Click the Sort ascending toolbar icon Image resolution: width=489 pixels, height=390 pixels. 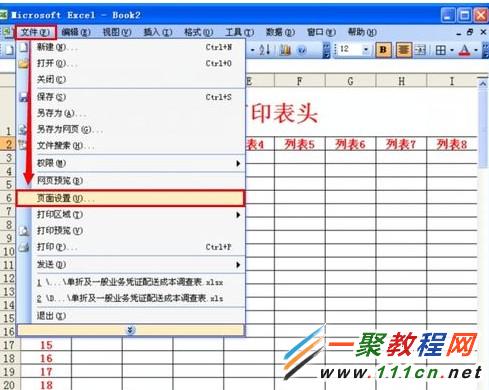pyautogui.click(x=265, y=50)
